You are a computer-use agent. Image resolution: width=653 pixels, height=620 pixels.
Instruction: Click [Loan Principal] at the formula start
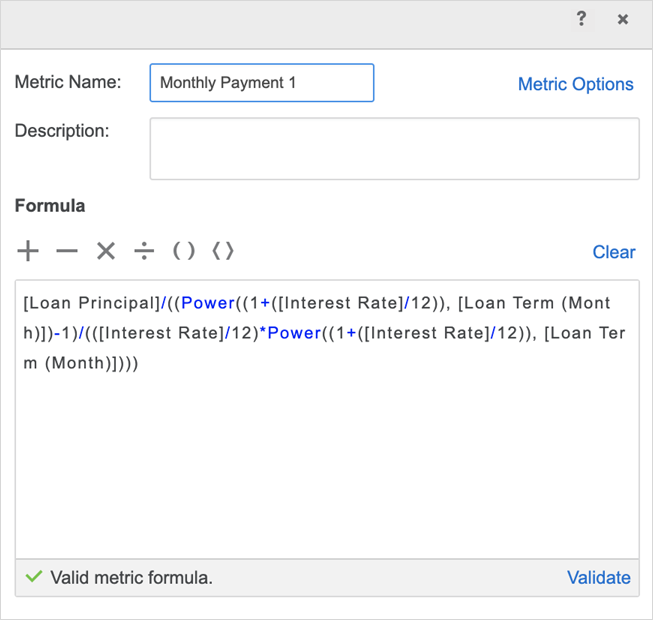click(91, 304)
